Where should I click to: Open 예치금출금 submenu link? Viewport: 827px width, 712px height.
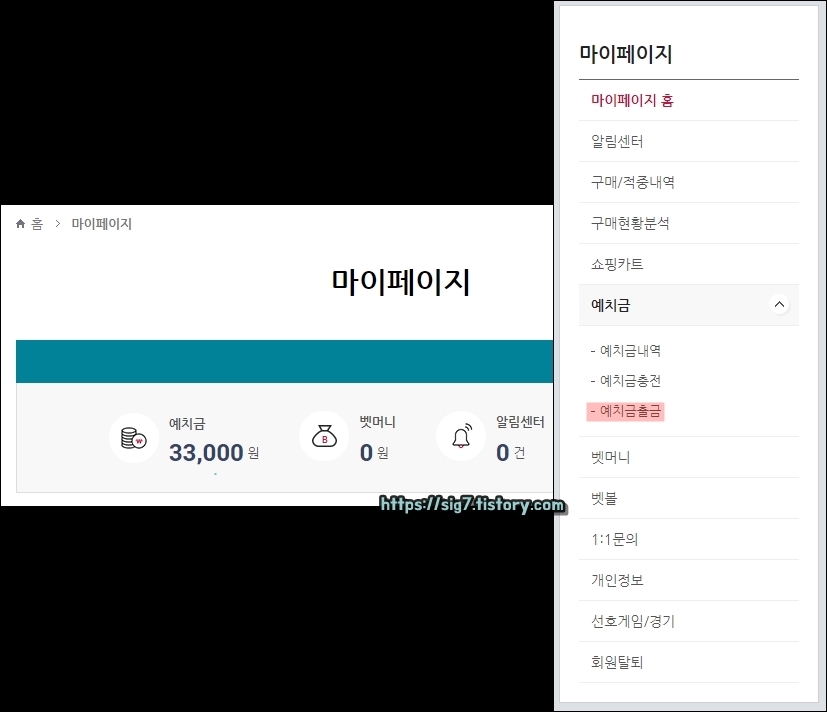point(626,411)
